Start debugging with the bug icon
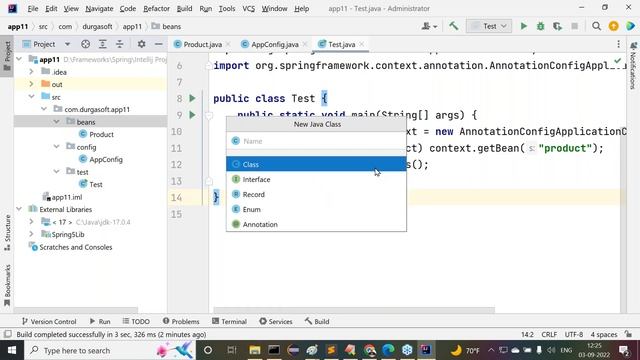This screenshot has height=360, width=640. click(540, 26)
